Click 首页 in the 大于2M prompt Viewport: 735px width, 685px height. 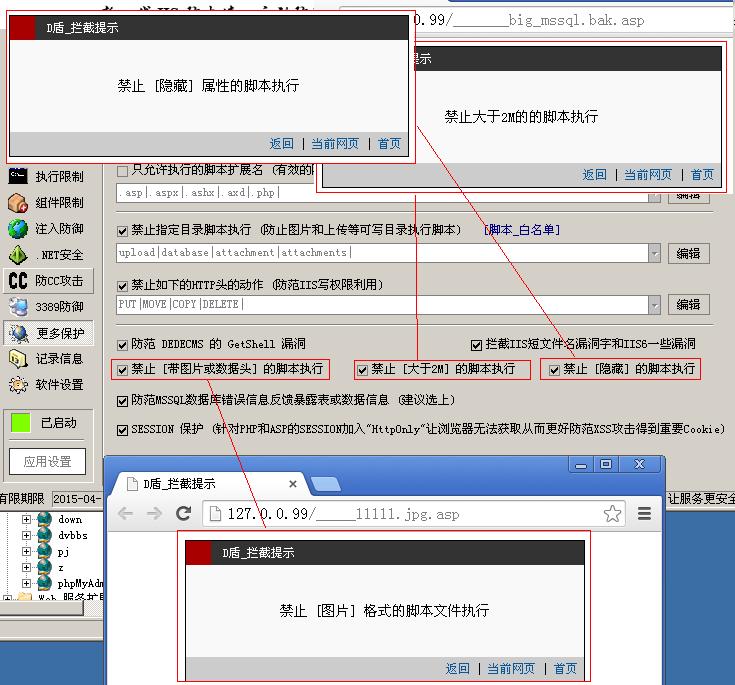(702, 175)
